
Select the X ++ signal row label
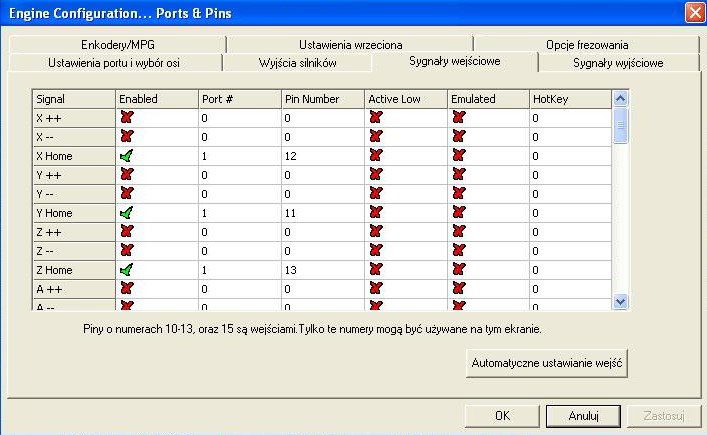pyautogui.click(x=74, y=118)
